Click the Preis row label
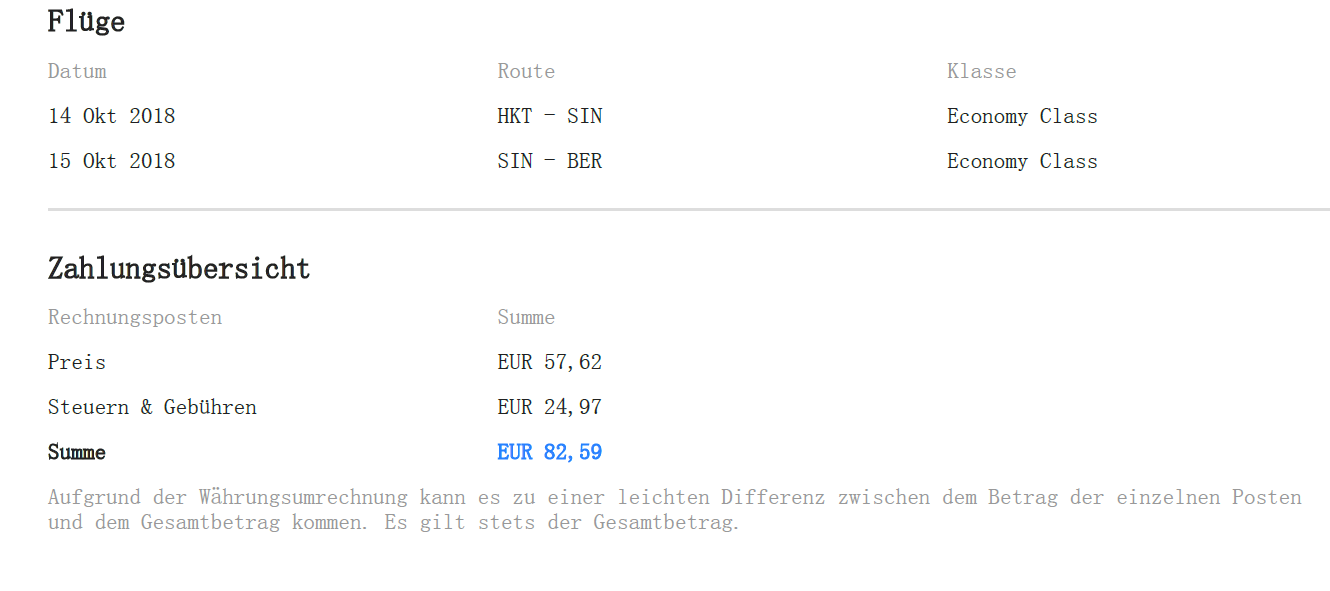1330x591 pixels. (77, 362)
